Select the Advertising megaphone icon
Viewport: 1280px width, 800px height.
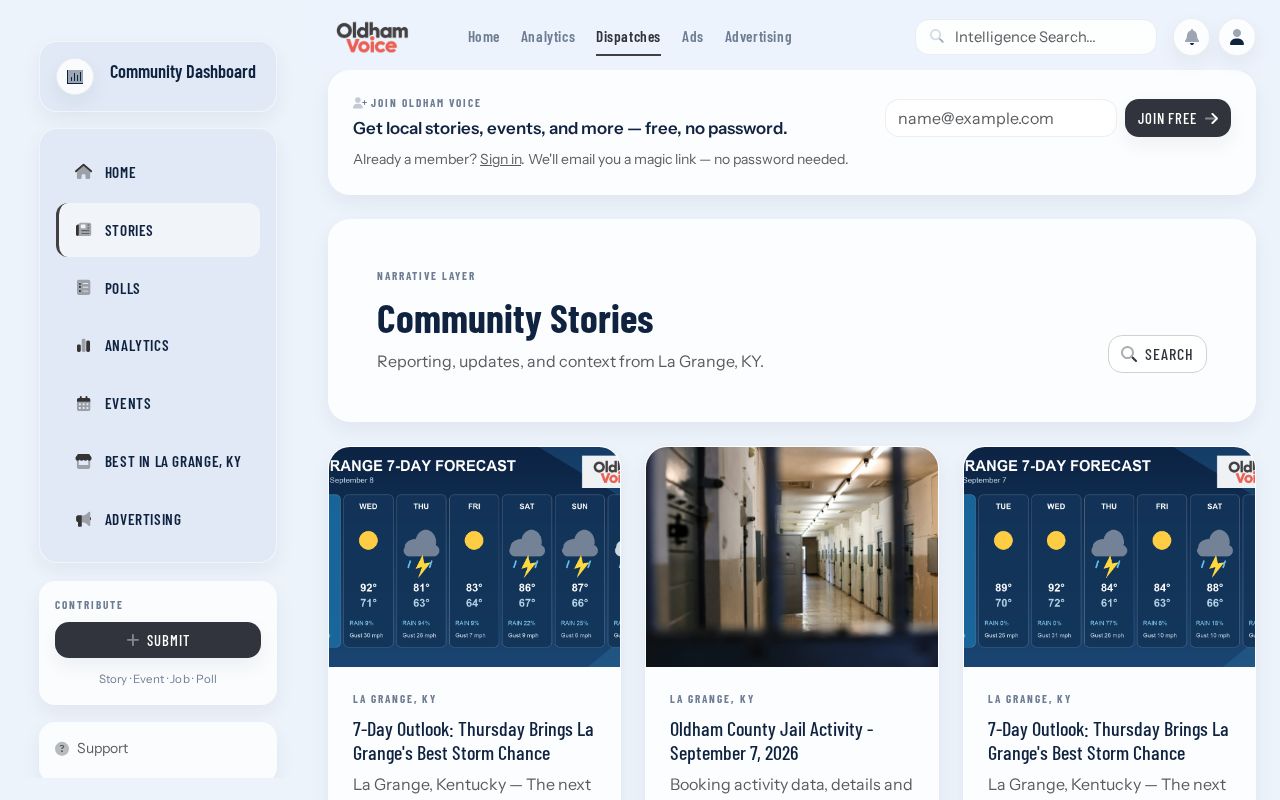pos(84,519)
